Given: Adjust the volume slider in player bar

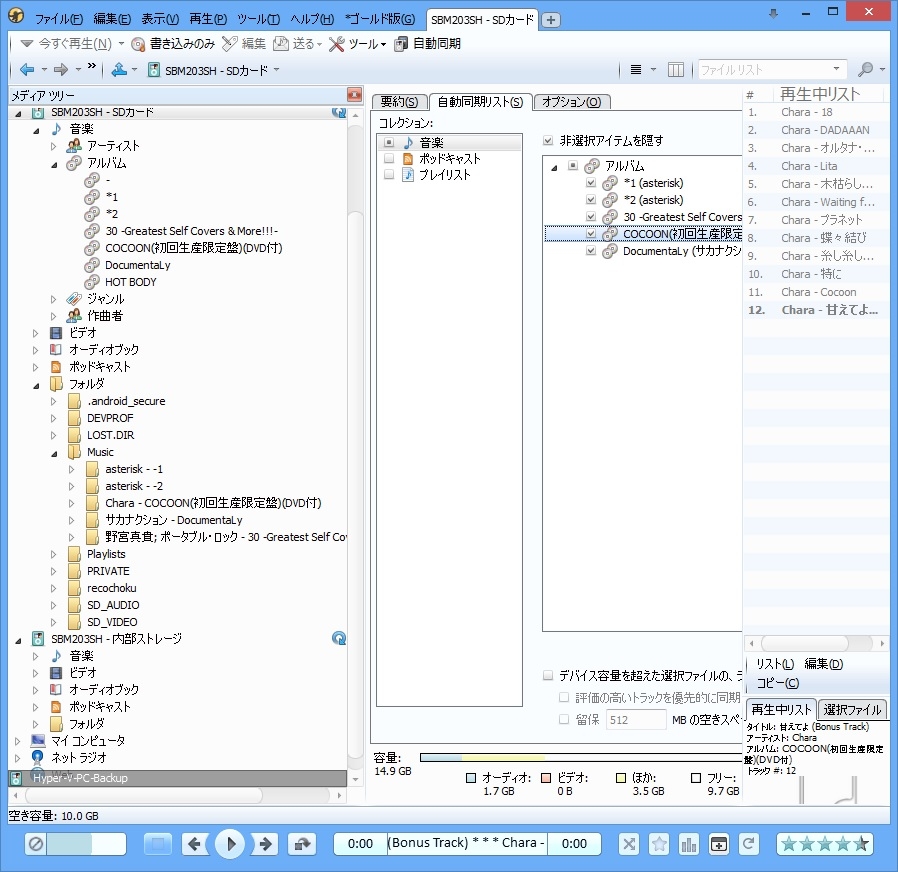Looking at the screenshot, I should click(x=85, y=844).
